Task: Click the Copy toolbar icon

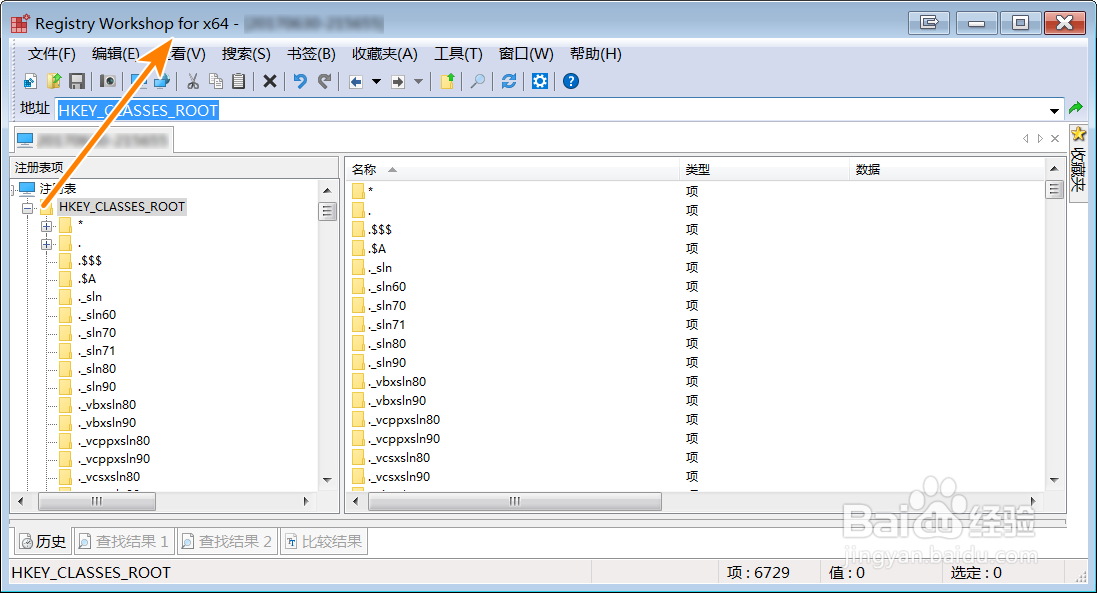Action: 216,81
